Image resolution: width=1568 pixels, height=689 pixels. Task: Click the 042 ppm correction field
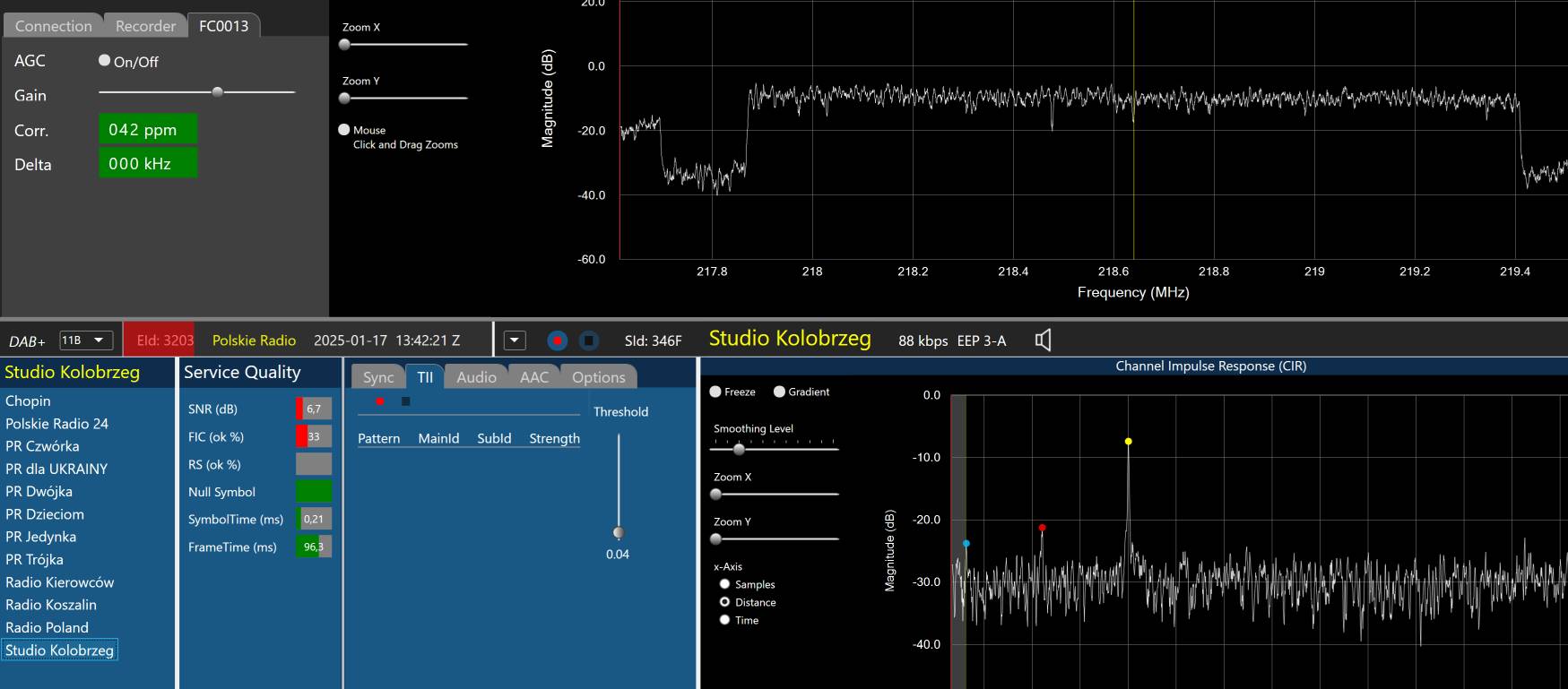(x=147, y=130)
